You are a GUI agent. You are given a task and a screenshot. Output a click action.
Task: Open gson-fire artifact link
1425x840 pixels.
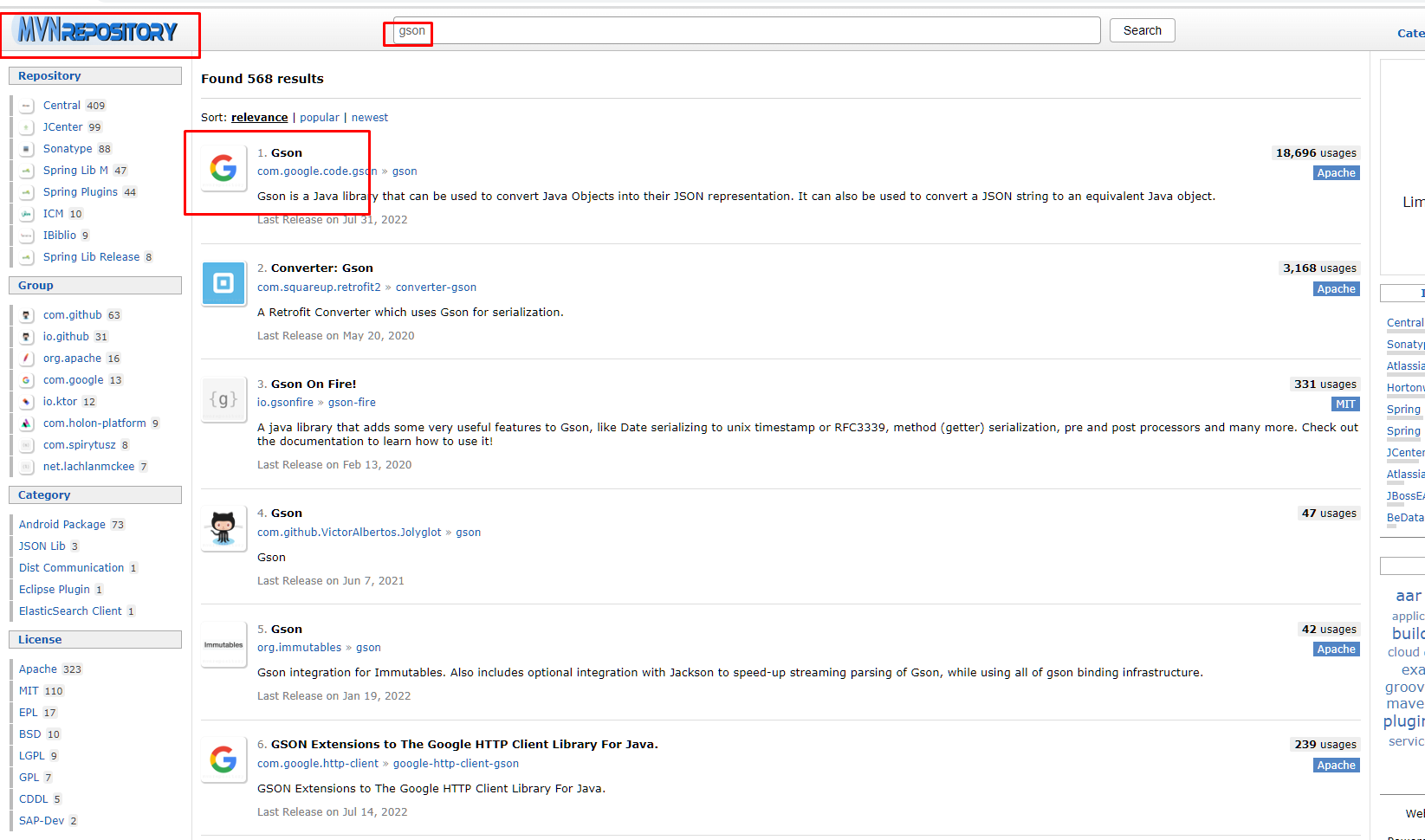coord(352,403)
